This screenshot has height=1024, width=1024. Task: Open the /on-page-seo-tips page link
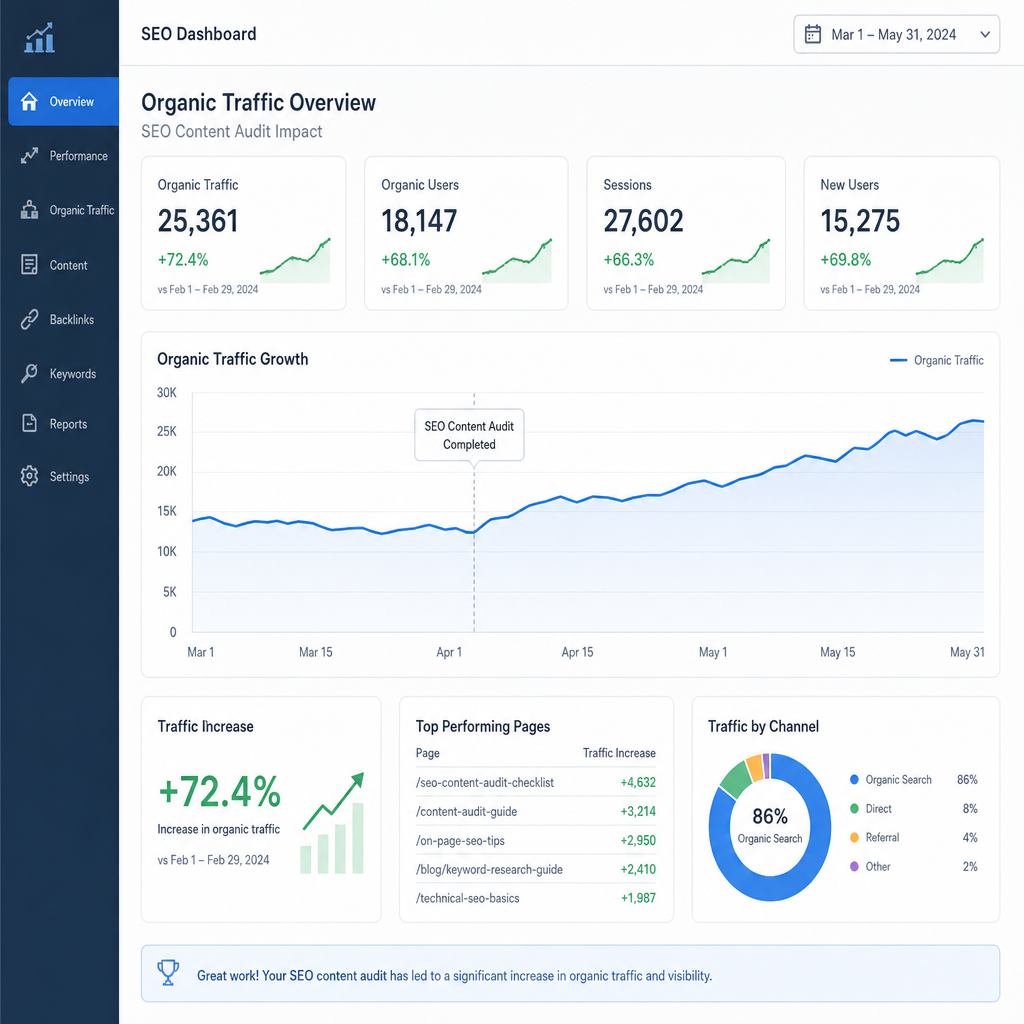coord(460,840)
